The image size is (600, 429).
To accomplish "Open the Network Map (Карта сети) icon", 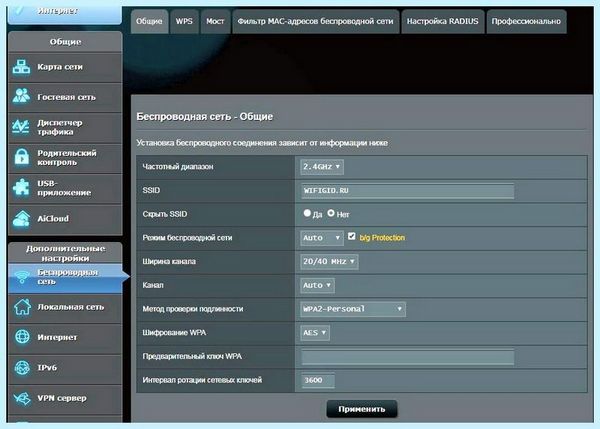I will (21, 67).
